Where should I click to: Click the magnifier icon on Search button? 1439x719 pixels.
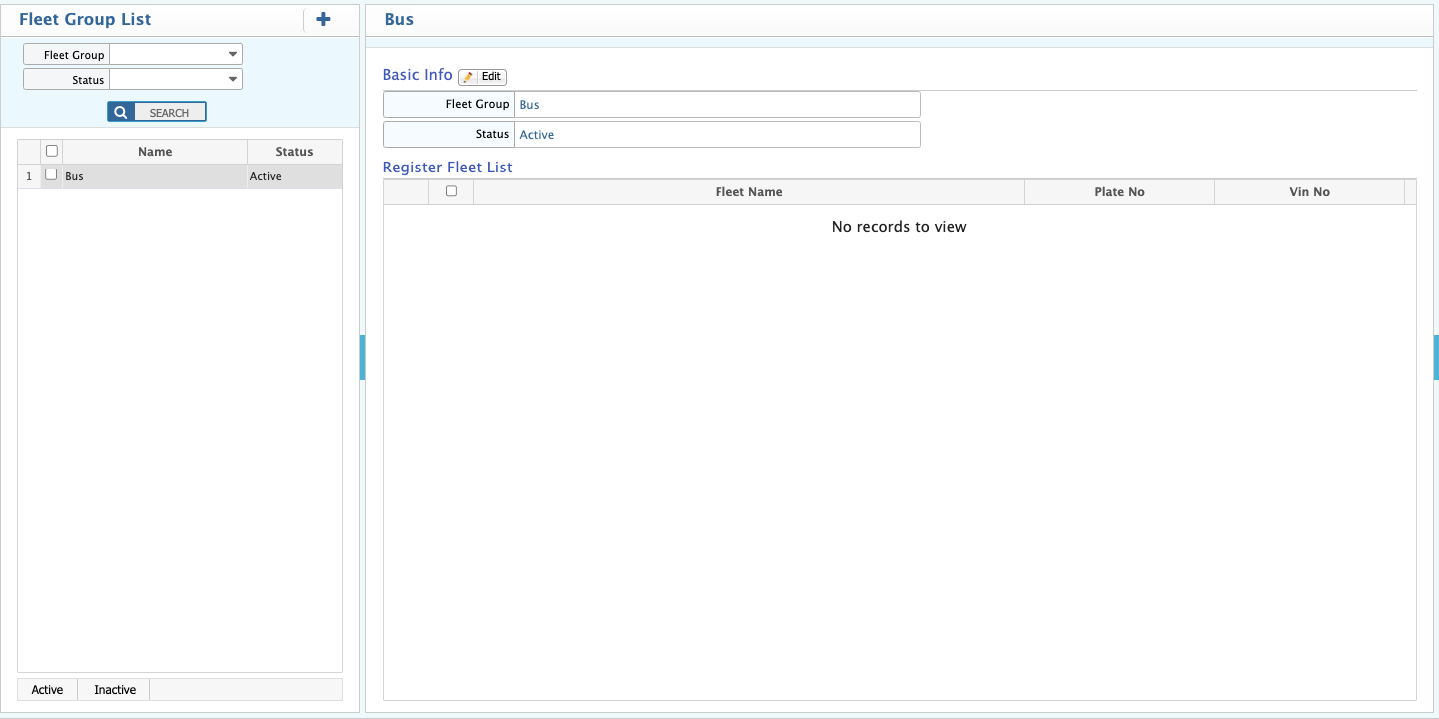click(x=120, y=112)
